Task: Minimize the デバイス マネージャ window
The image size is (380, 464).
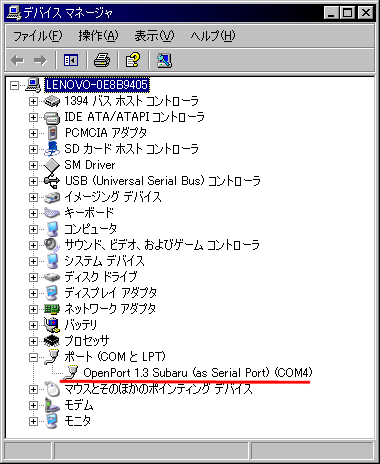Action: (331, 13)
